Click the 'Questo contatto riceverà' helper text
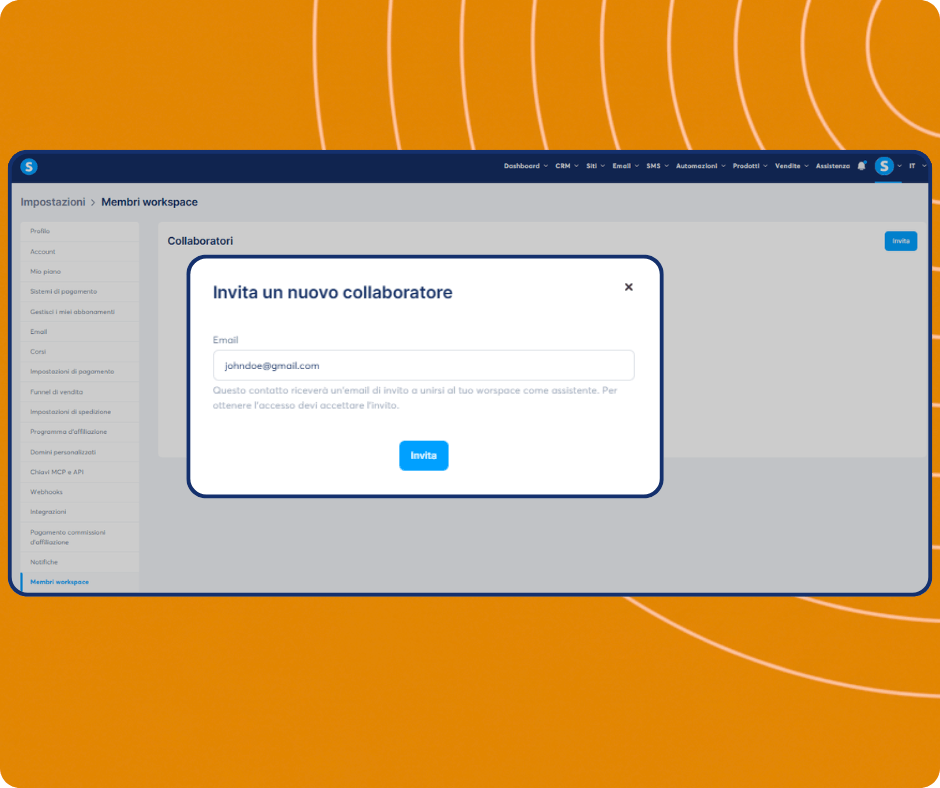 pos(415,398)
